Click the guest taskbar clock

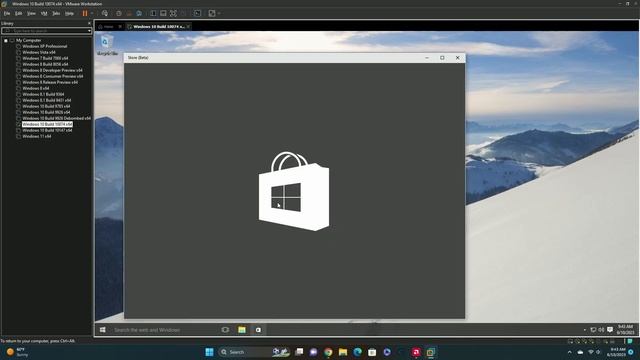tap(625, 330)
